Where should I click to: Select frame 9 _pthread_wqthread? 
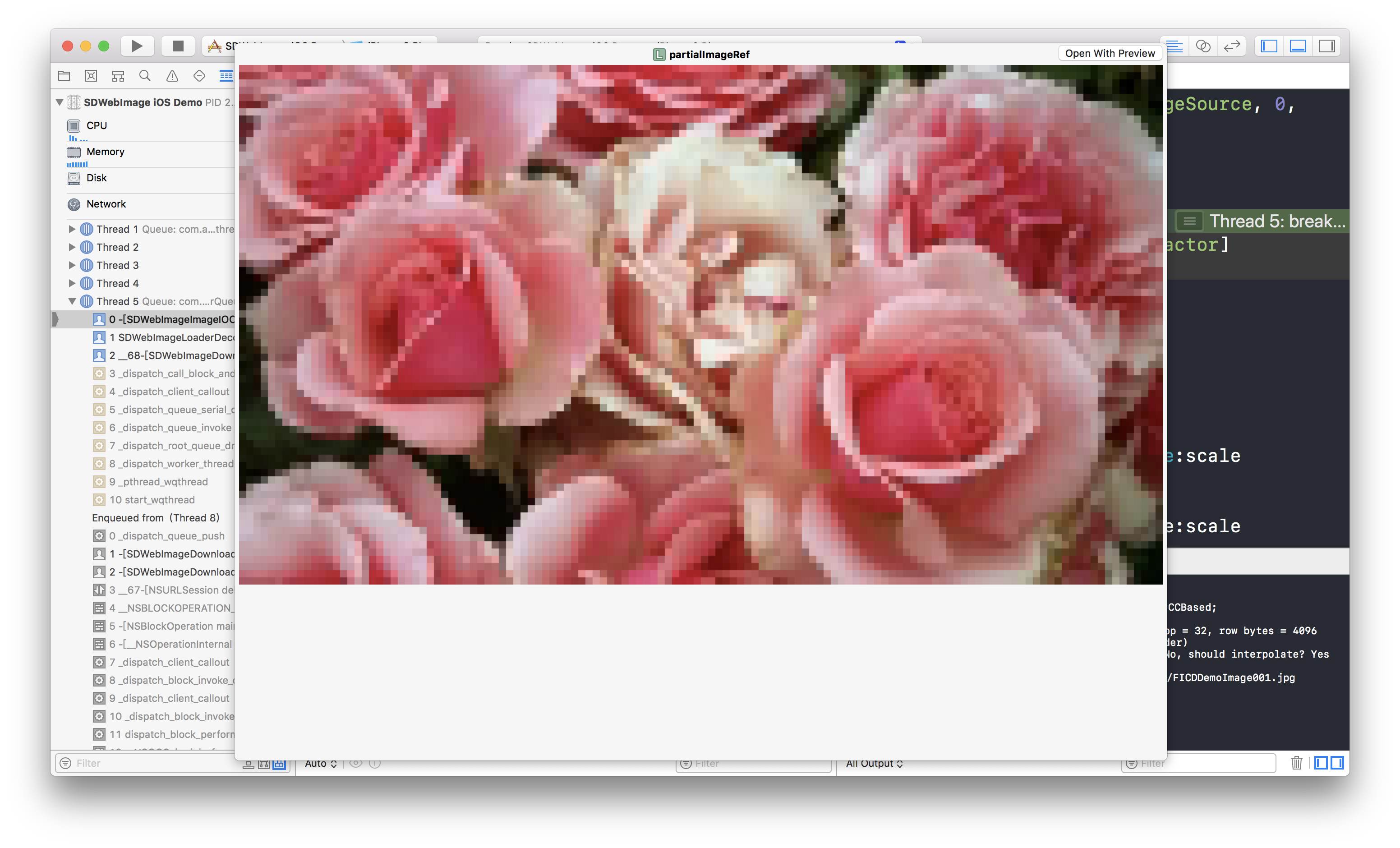click(x=143, y=482)
